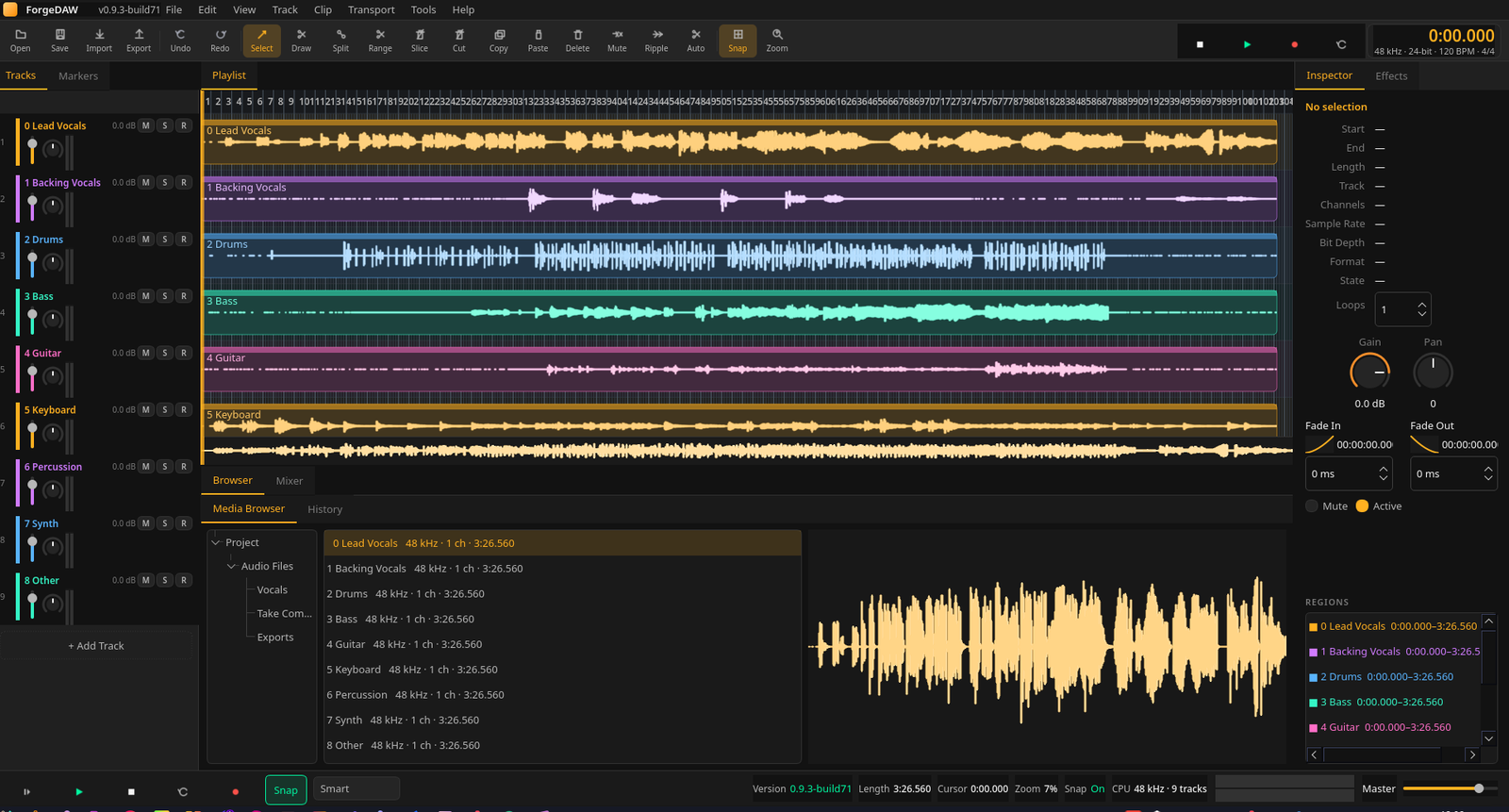The image size is (1509, 812).
Task: Start playback from the top transport play button
Action: tap(1247, 44)
